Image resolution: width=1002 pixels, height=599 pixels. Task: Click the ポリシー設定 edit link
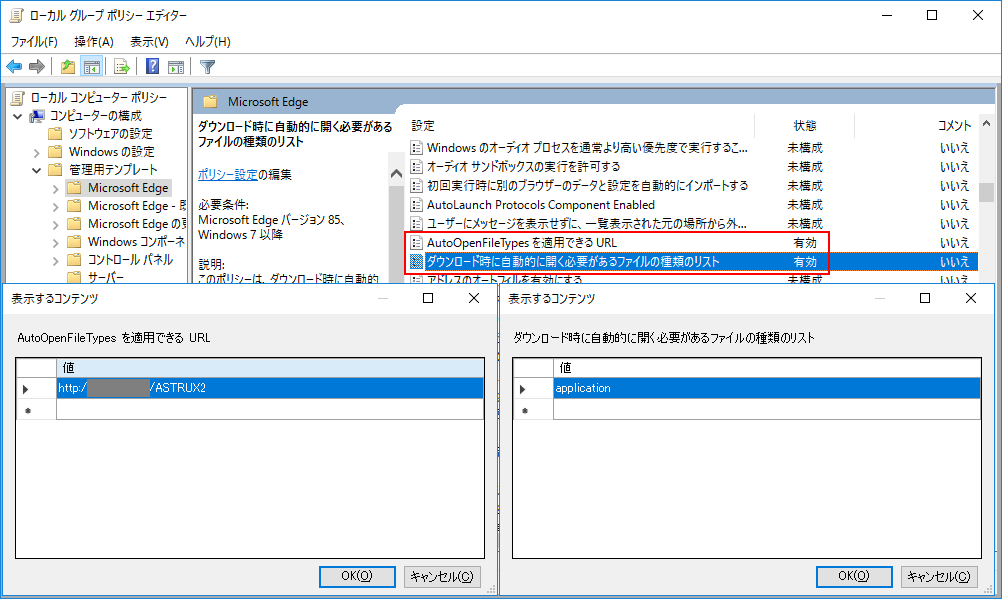coord(227,174)
